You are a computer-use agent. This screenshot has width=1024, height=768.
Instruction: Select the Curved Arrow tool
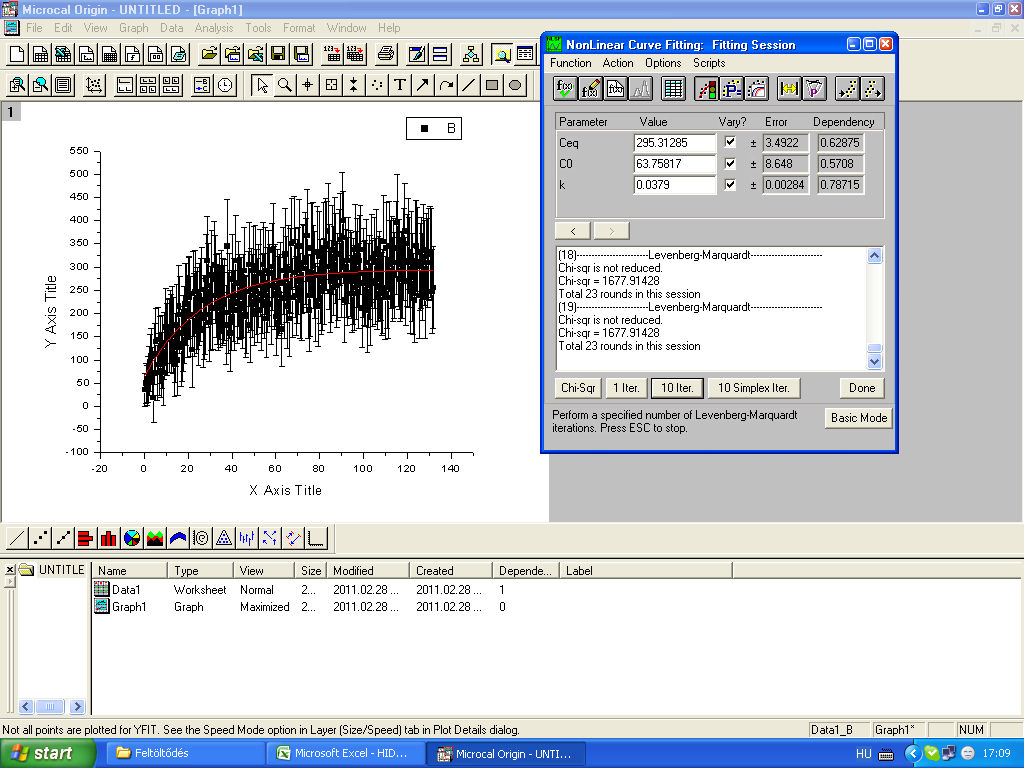pyautogui.click(x=446, y=85)
